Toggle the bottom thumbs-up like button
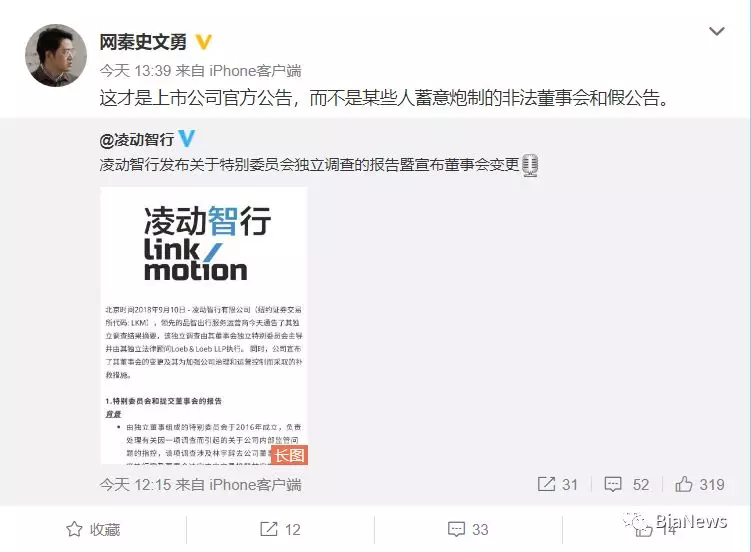751x552 pixels. [643, 529]
